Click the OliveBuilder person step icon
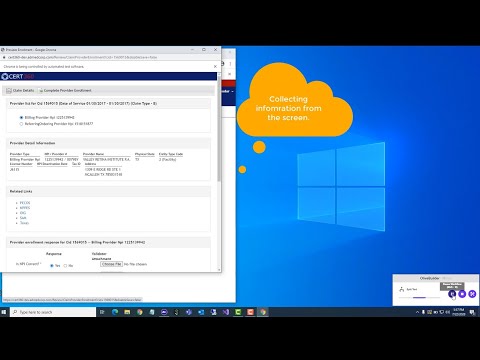The image size is (480, 360). click(x=402, y=289)
